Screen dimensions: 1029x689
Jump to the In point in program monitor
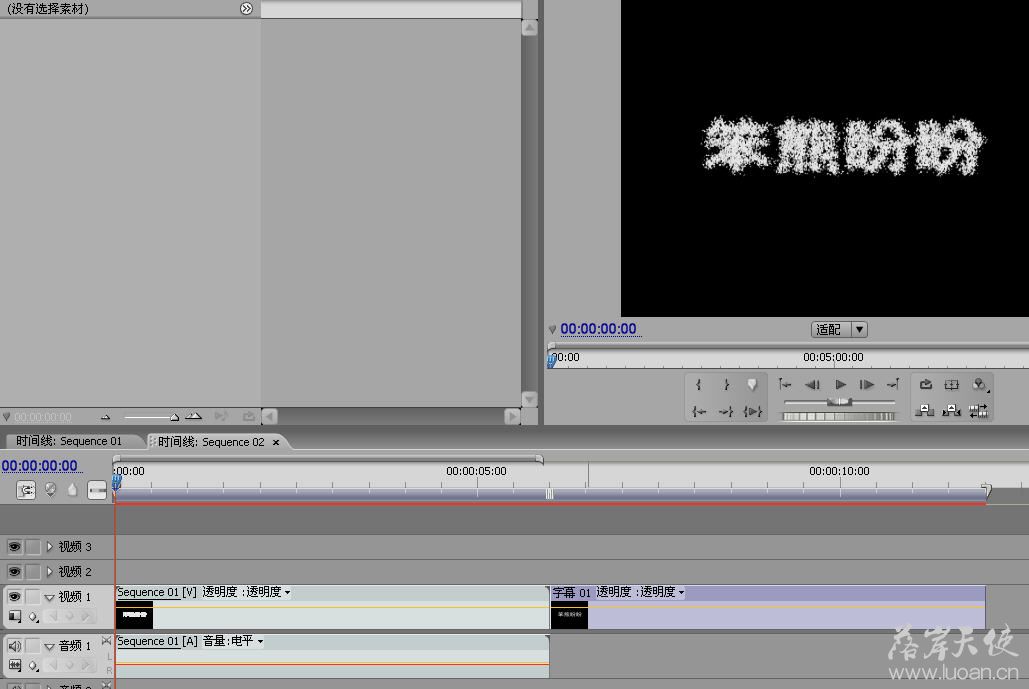(699, 411)
